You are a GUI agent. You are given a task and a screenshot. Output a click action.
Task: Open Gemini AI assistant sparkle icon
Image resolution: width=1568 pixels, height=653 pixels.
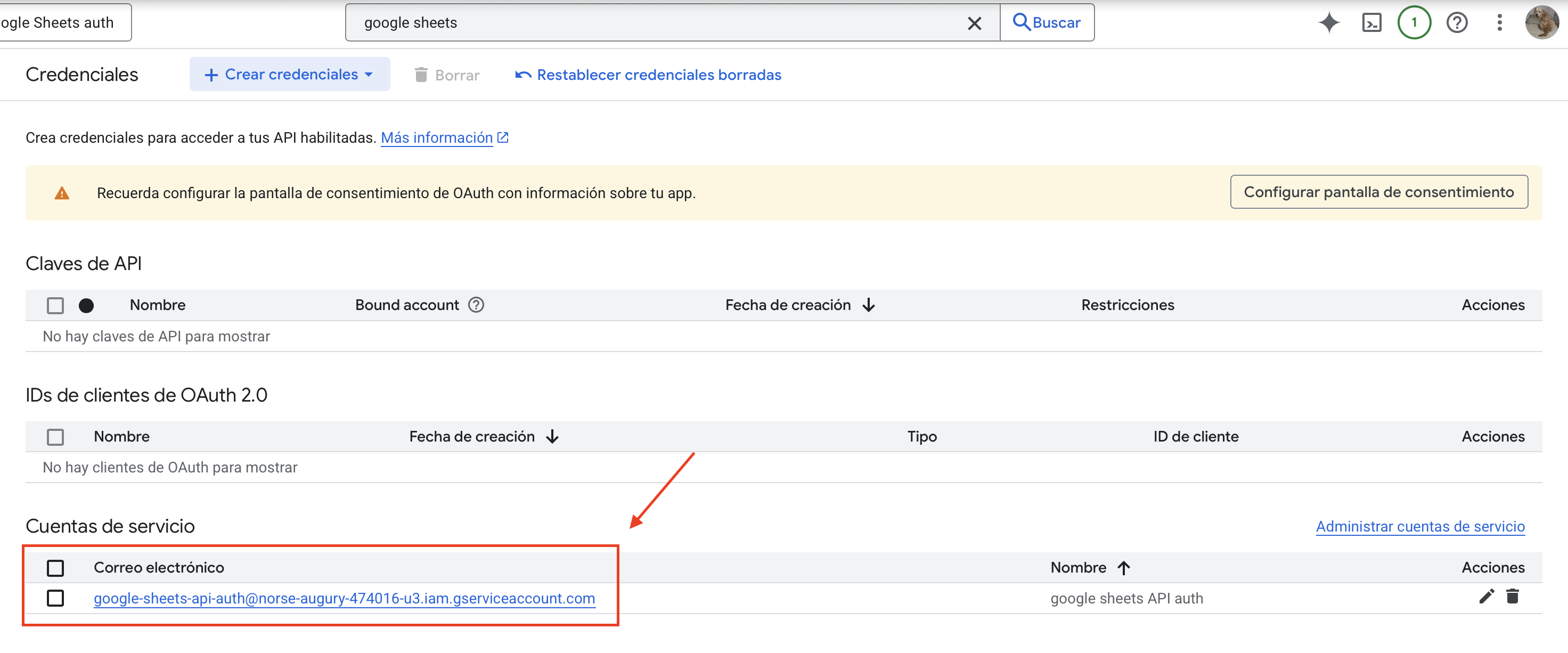1329,22
